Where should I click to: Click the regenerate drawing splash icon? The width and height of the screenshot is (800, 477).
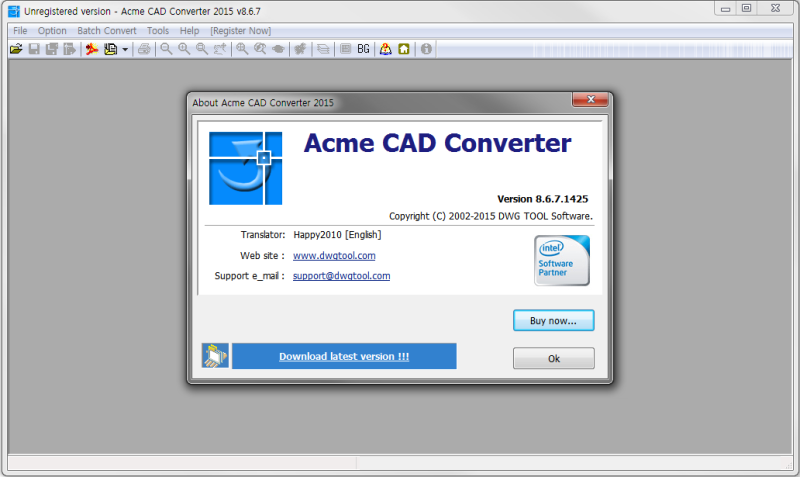(x=301, y=49)
